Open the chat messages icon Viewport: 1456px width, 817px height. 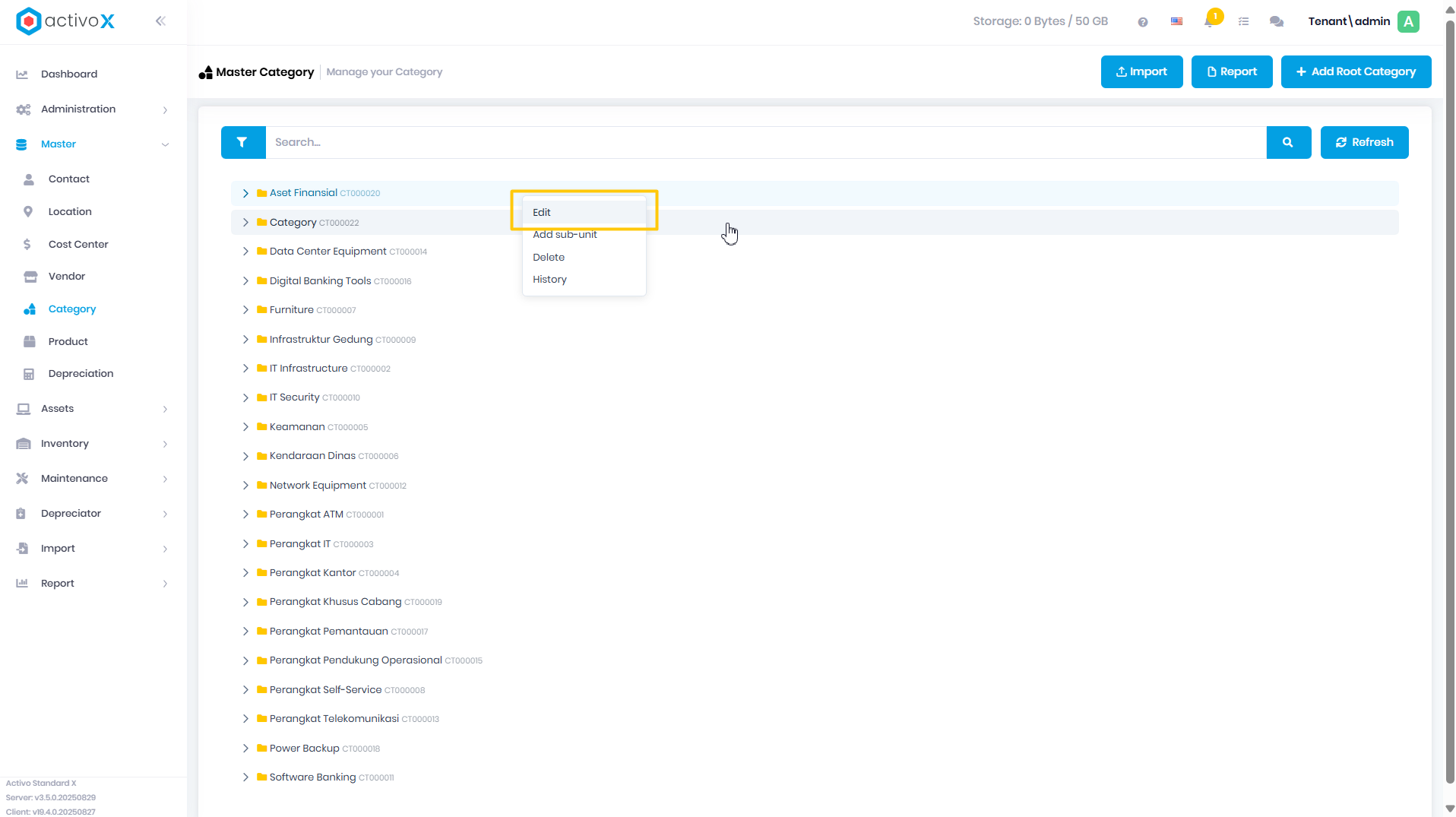point(1277,21)
